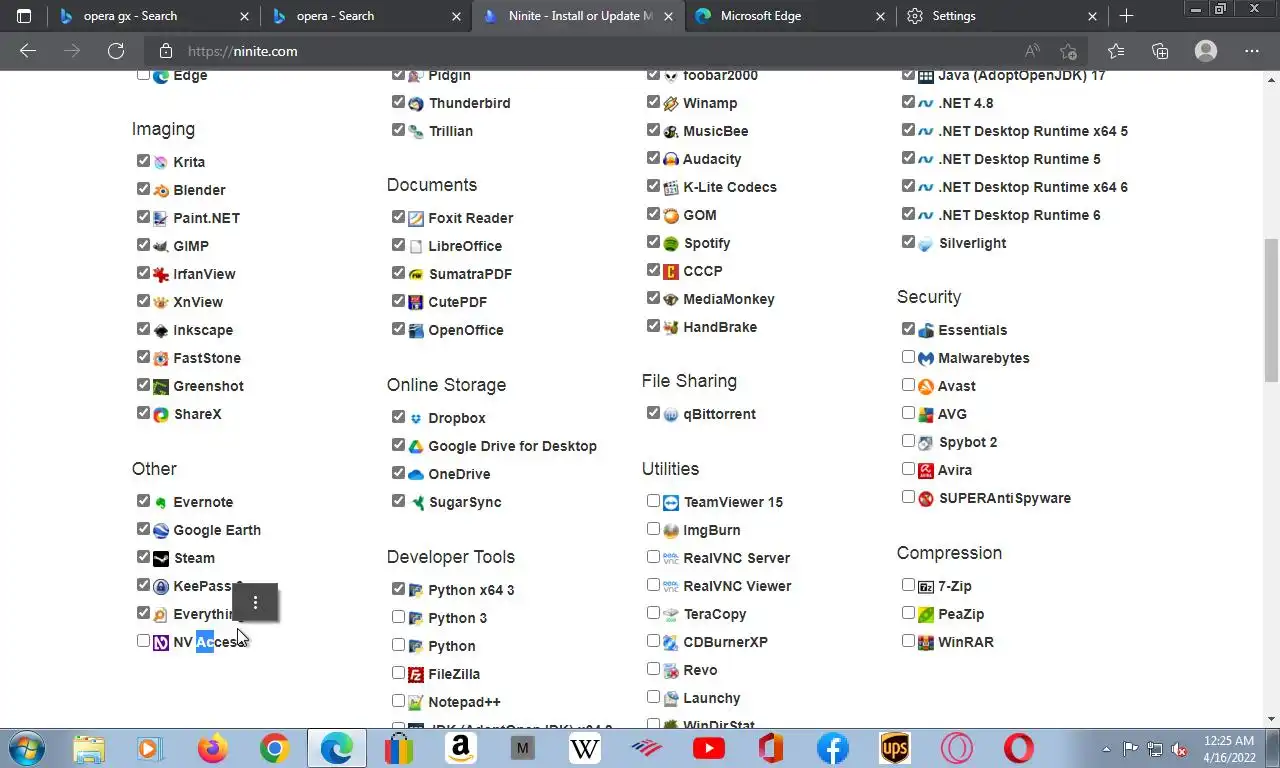Open Wikipedia shortcut in taskbar
Image resolution: width=1280 pixels, height=768 pixels.
(x=585, y=748)
